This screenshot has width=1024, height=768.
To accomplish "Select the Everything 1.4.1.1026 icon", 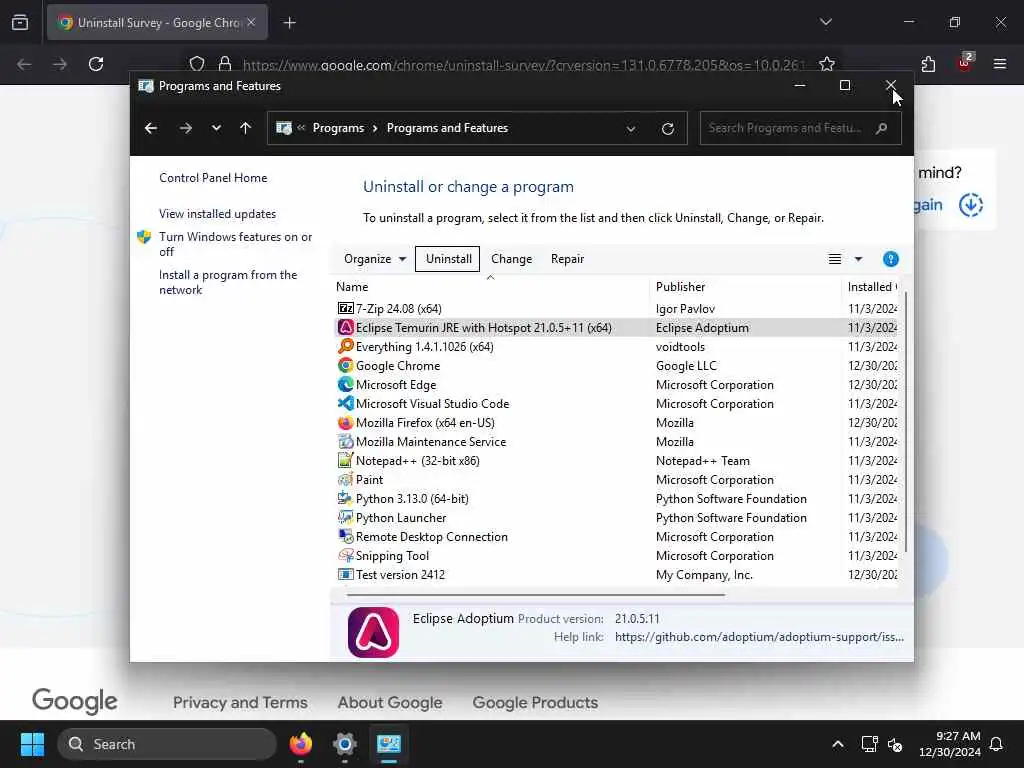I will coord(345,346).
